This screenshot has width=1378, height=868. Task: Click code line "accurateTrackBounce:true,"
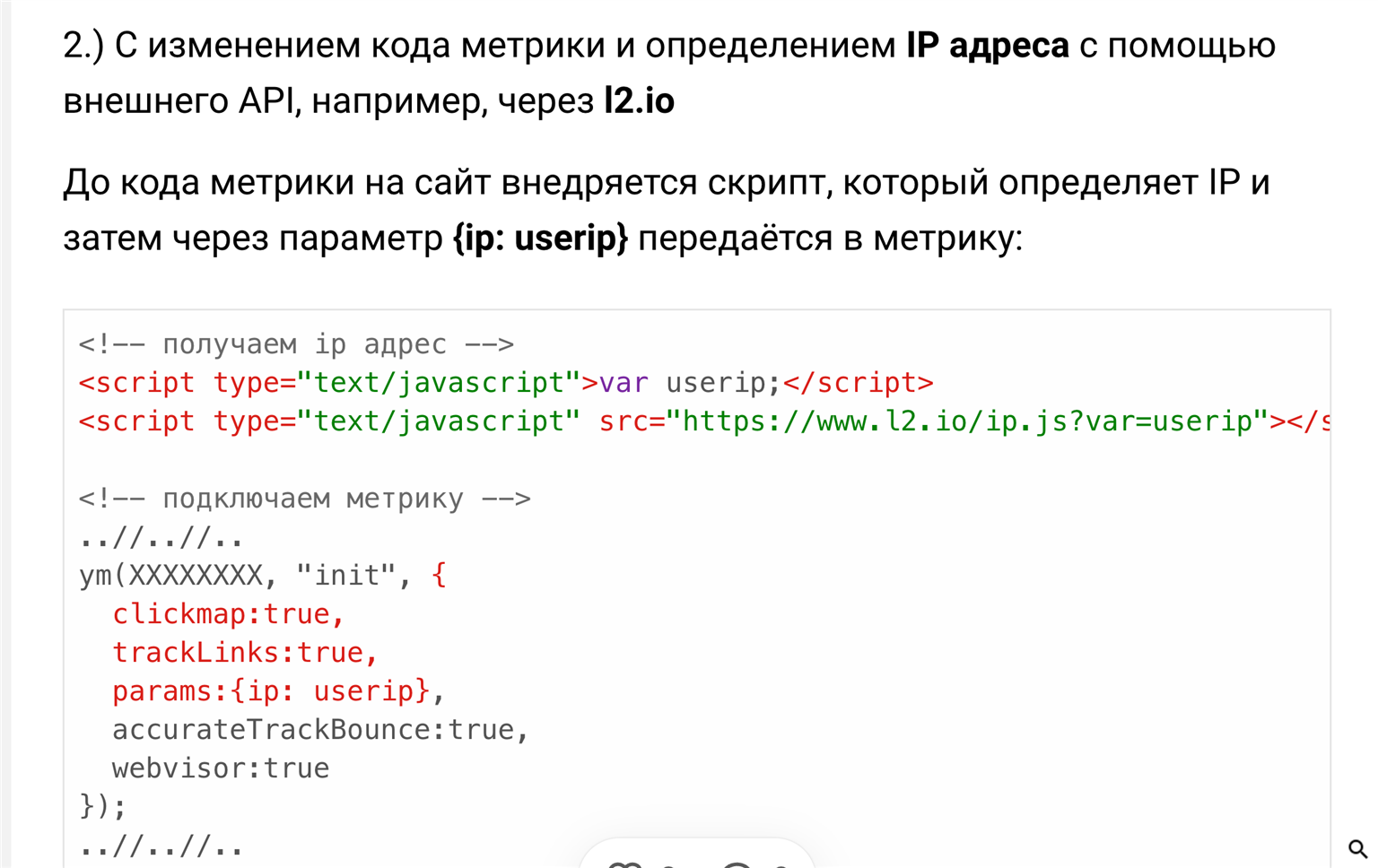(320, 730)
